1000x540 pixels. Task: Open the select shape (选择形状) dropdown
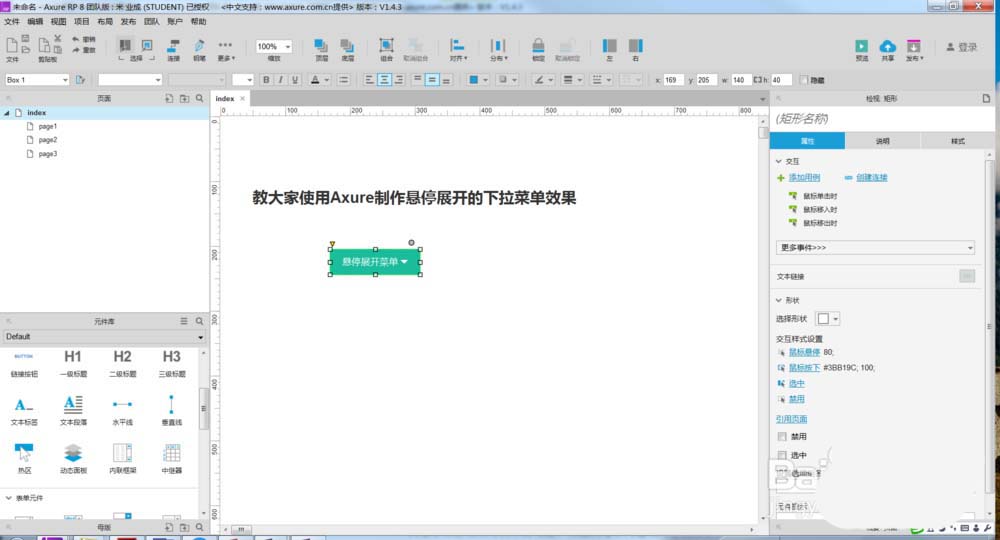coord(828,319)
